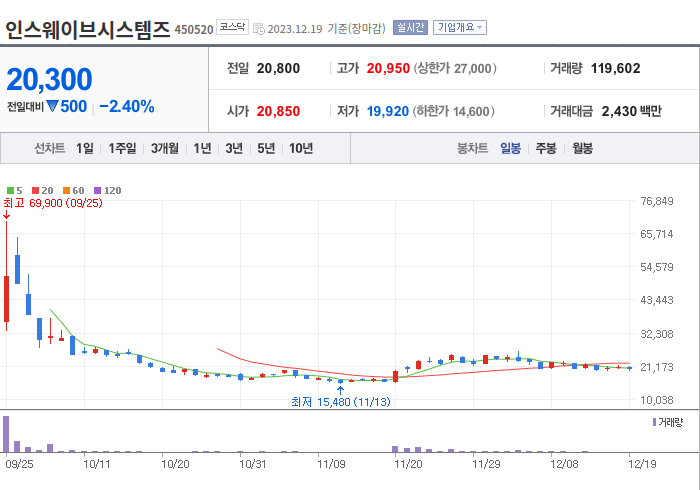Image resolution: width=700 pixels, height=490 pixels.
Task: Click the 10/11 date axis label
Action: coord(96,464)
